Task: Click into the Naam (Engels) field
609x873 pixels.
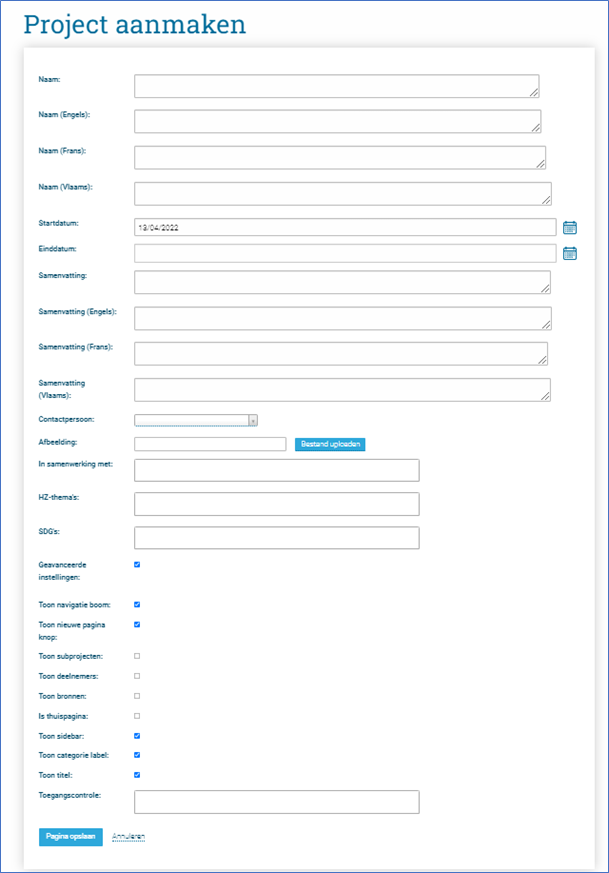Action: pos(338,121)
